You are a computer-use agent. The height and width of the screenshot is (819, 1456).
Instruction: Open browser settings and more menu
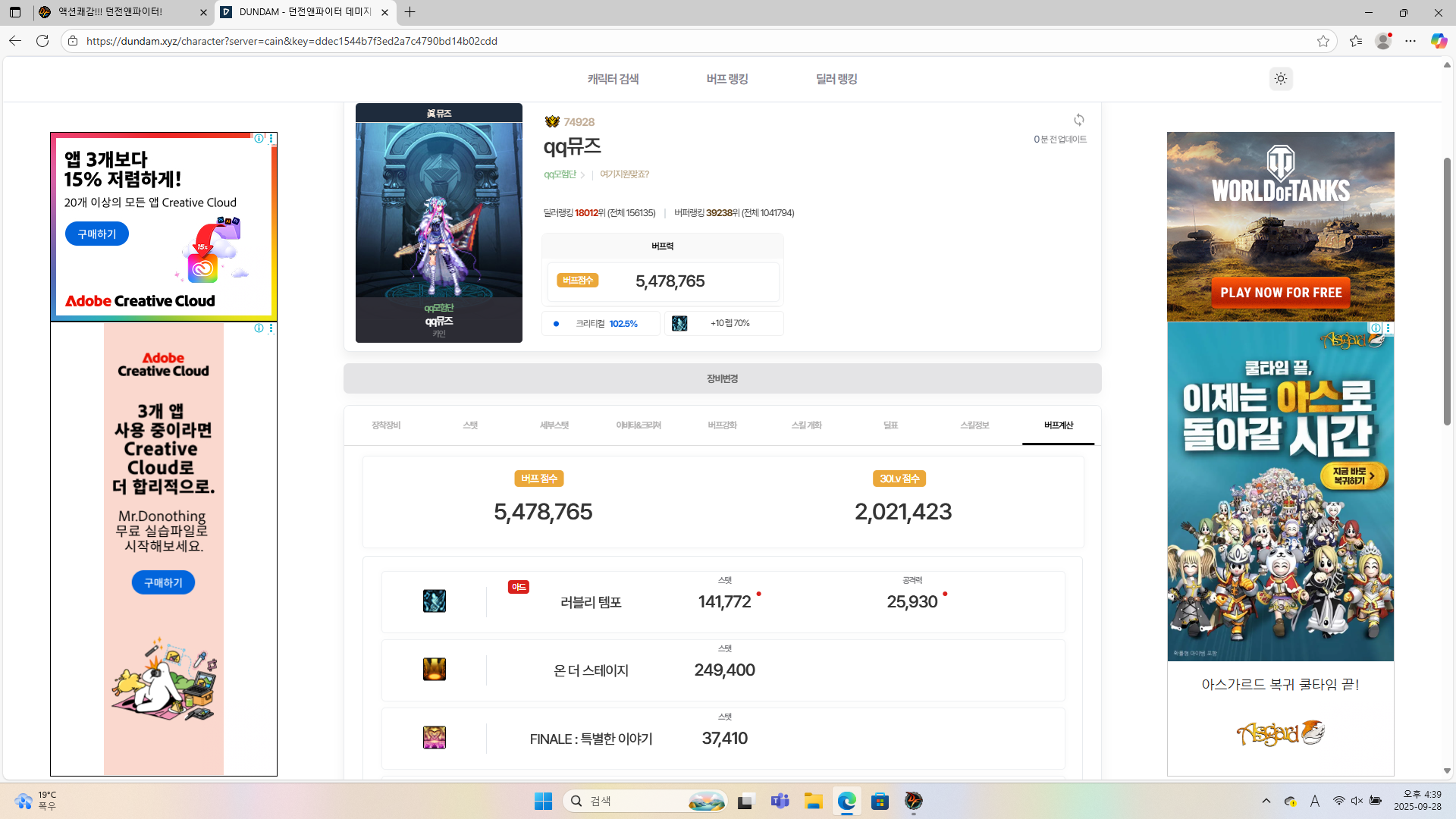[1410, 41]
